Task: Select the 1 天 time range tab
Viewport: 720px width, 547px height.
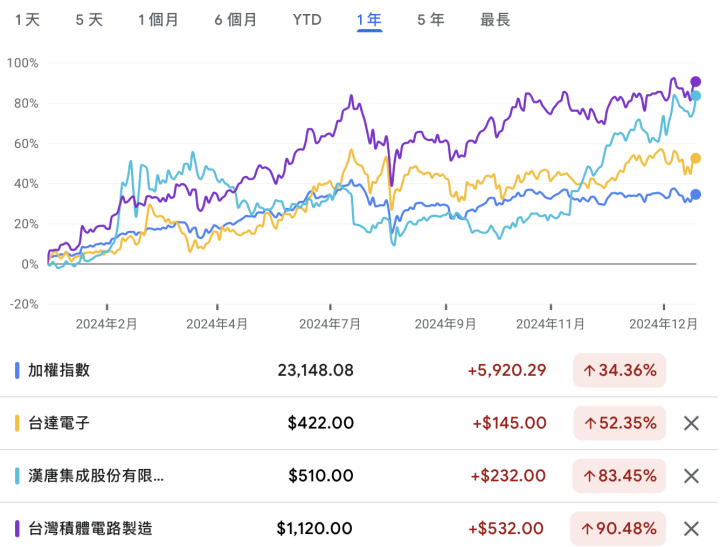Action: click(x=28, y=20)
